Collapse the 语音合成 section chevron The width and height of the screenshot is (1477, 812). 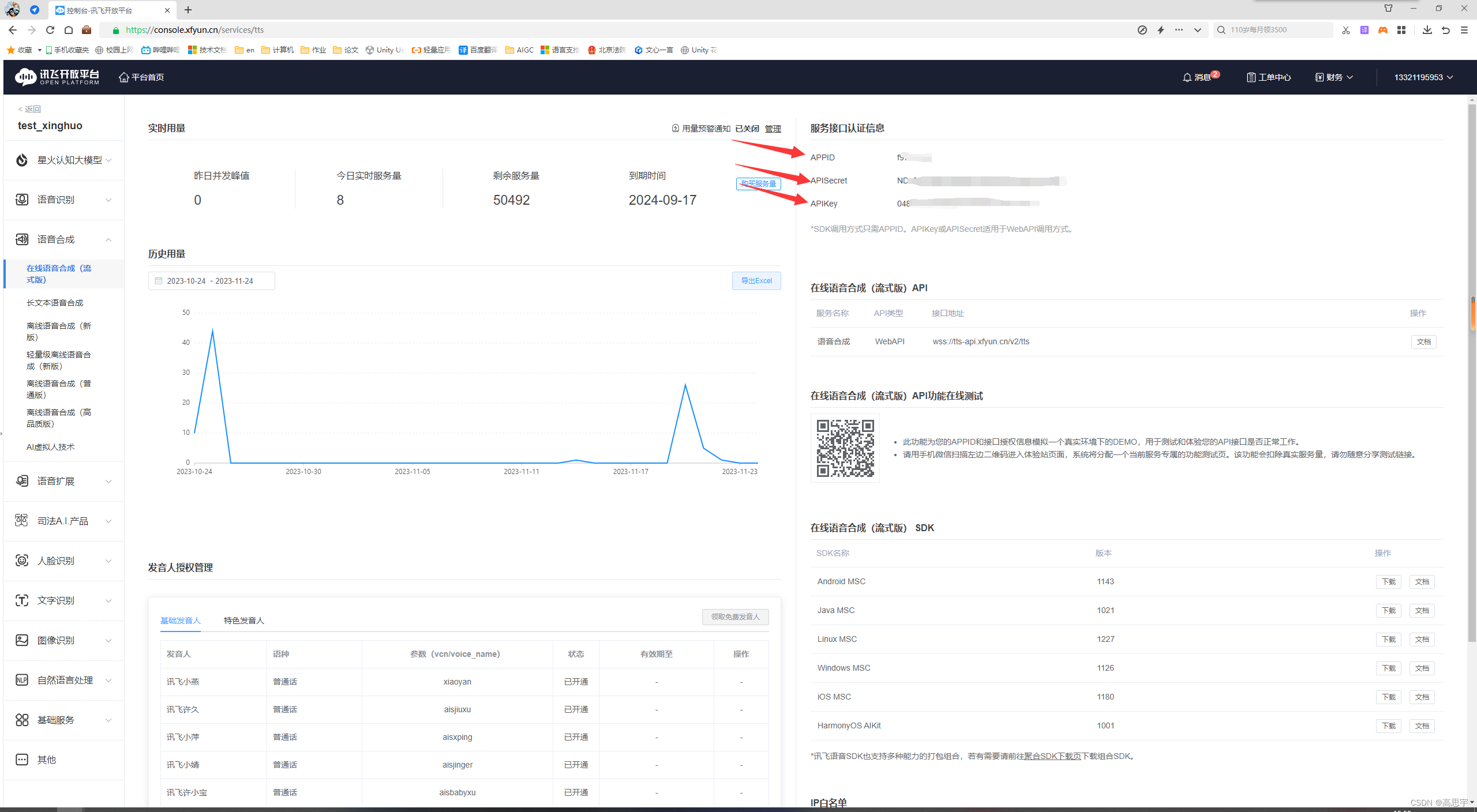coord(108,240)
